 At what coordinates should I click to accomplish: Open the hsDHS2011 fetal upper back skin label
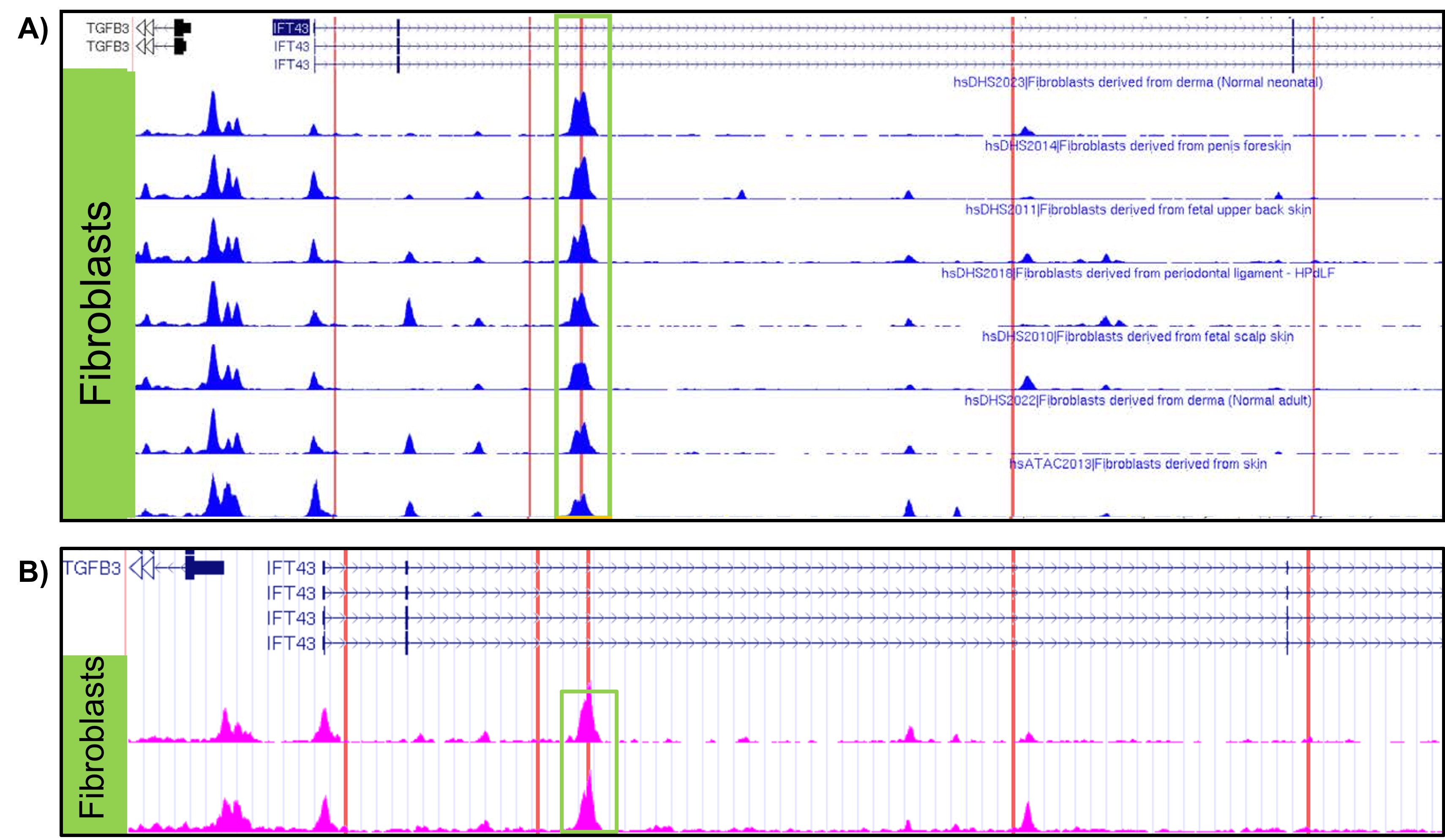click(1138, 210)
